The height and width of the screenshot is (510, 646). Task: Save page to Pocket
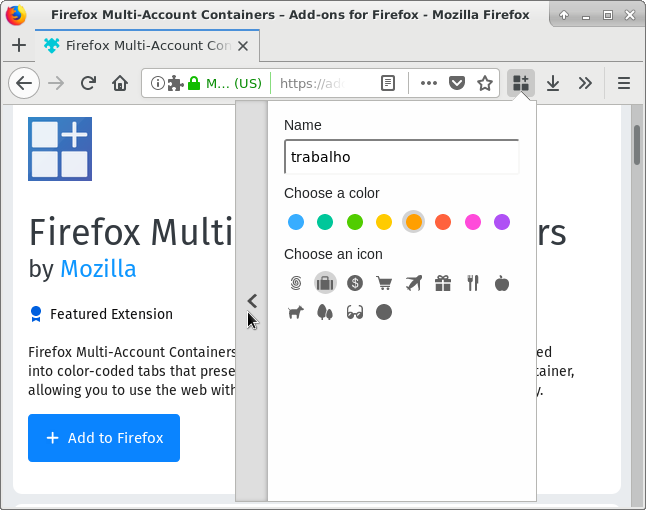pyautogui.click(x=457, y=83)
